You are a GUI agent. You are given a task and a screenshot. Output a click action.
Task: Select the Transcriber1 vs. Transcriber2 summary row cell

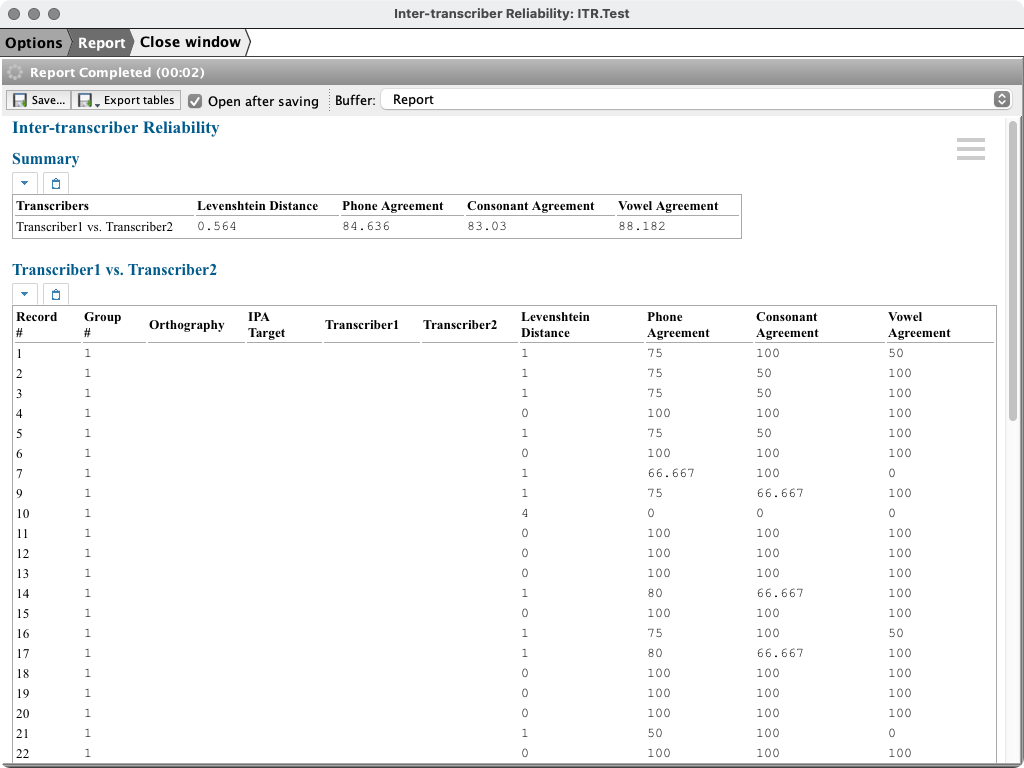click(x=94, y=227)
